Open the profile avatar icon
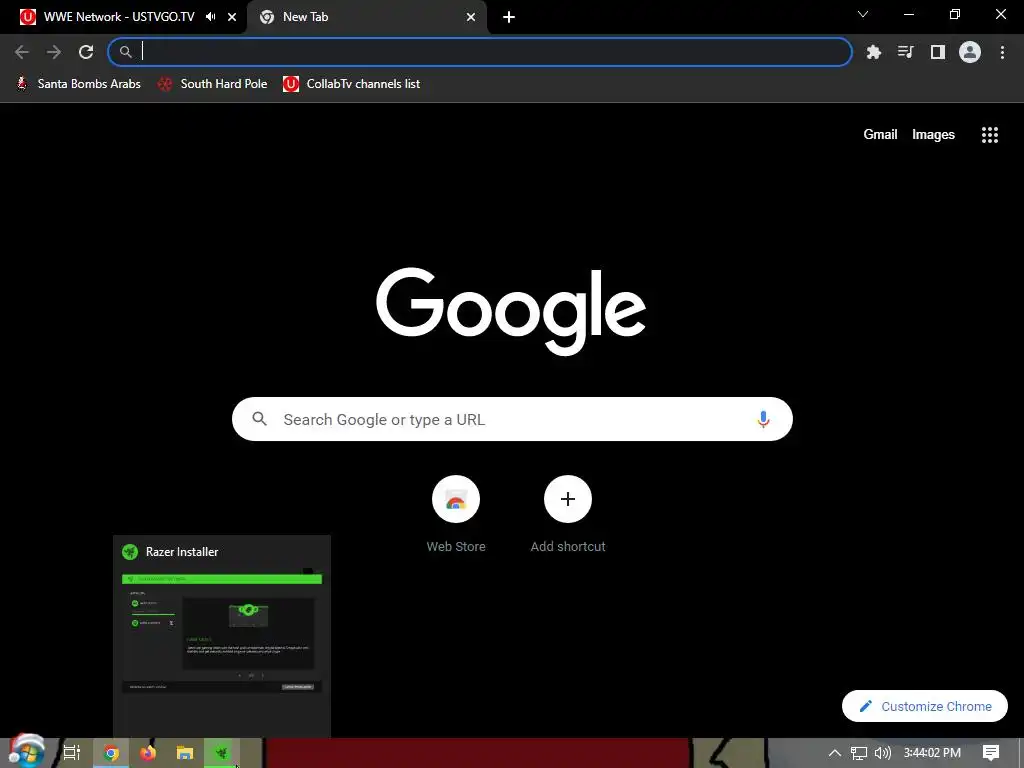 coord(970,52)
